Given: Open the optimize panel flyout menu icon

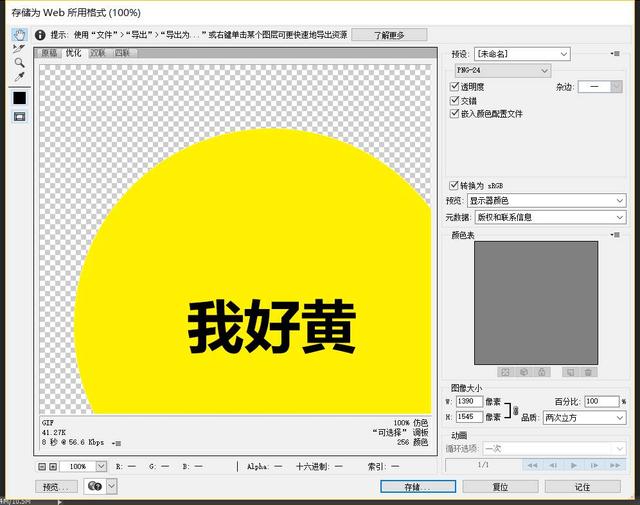Looking at the screenshot, I should point(616,53).
